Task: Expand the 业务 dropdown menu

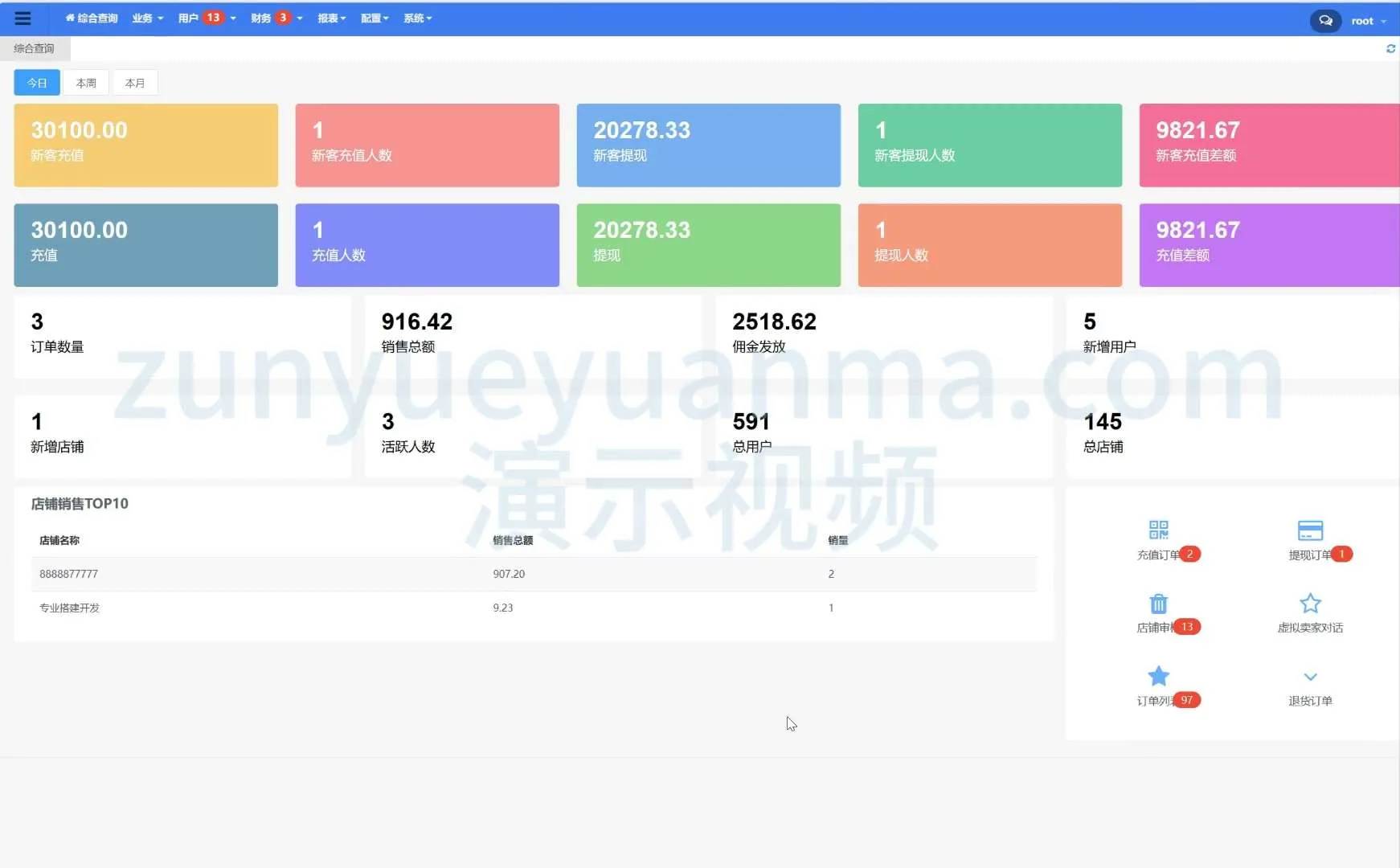Action: [147, 18]
